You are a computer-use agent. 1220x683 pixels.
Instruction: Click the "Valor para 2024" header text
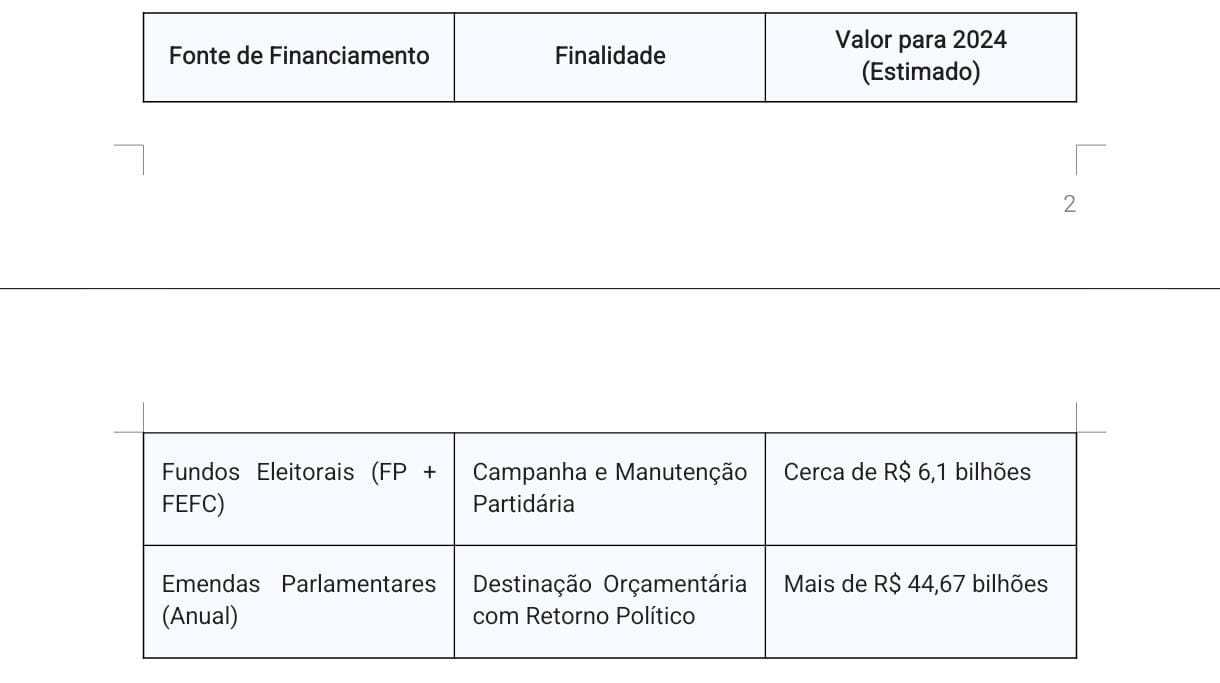tap(921, 40)
